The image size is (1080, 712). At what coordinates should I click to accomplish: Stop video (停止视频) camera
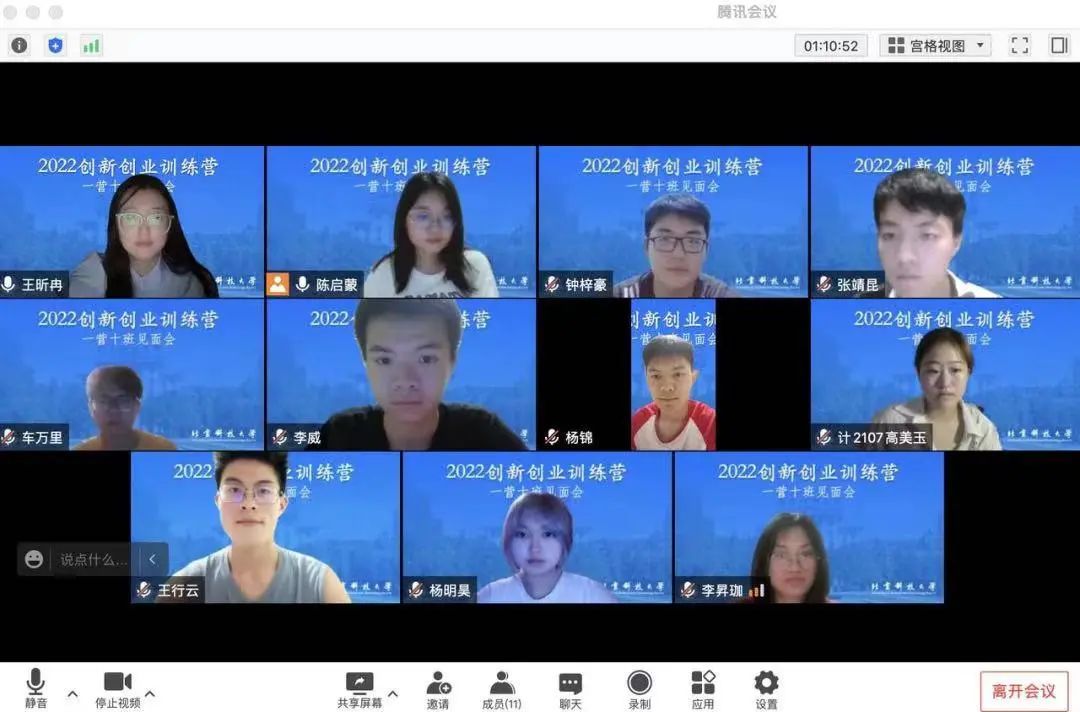(x=118, y=688)
